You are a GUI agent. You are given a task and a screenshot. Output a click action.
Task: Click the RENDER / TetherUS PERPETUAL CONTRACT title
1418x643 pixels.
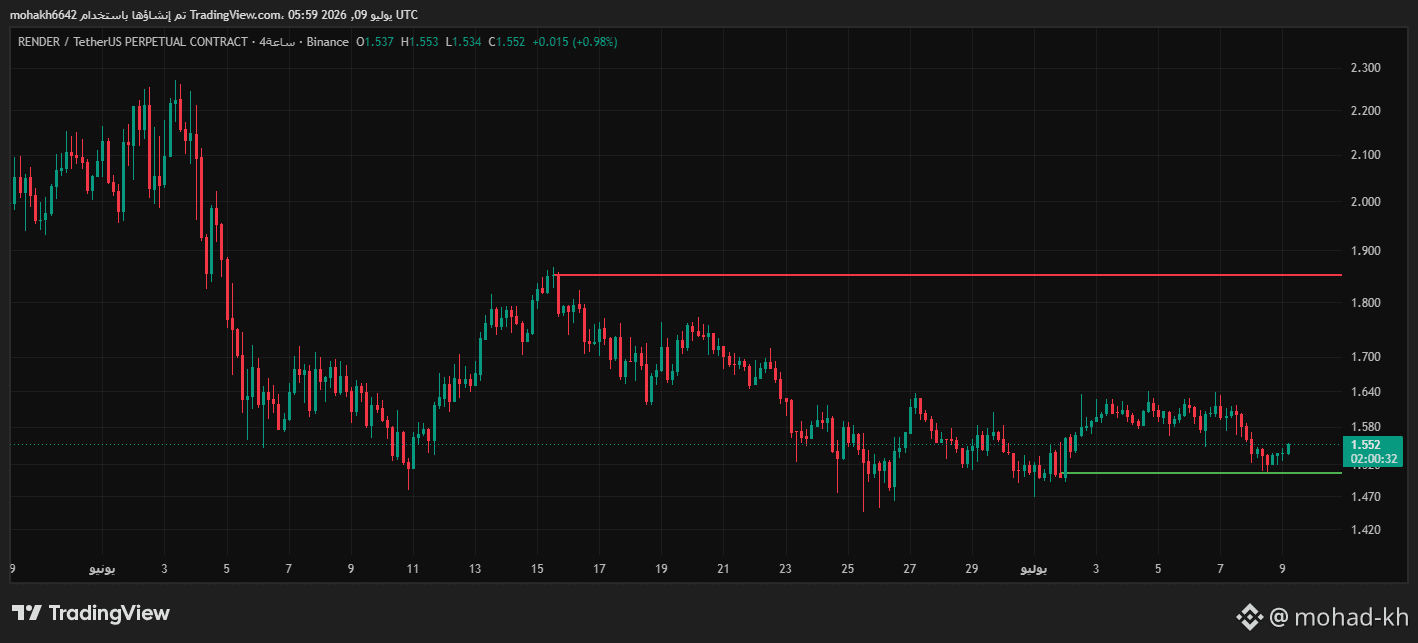(132, 42)
